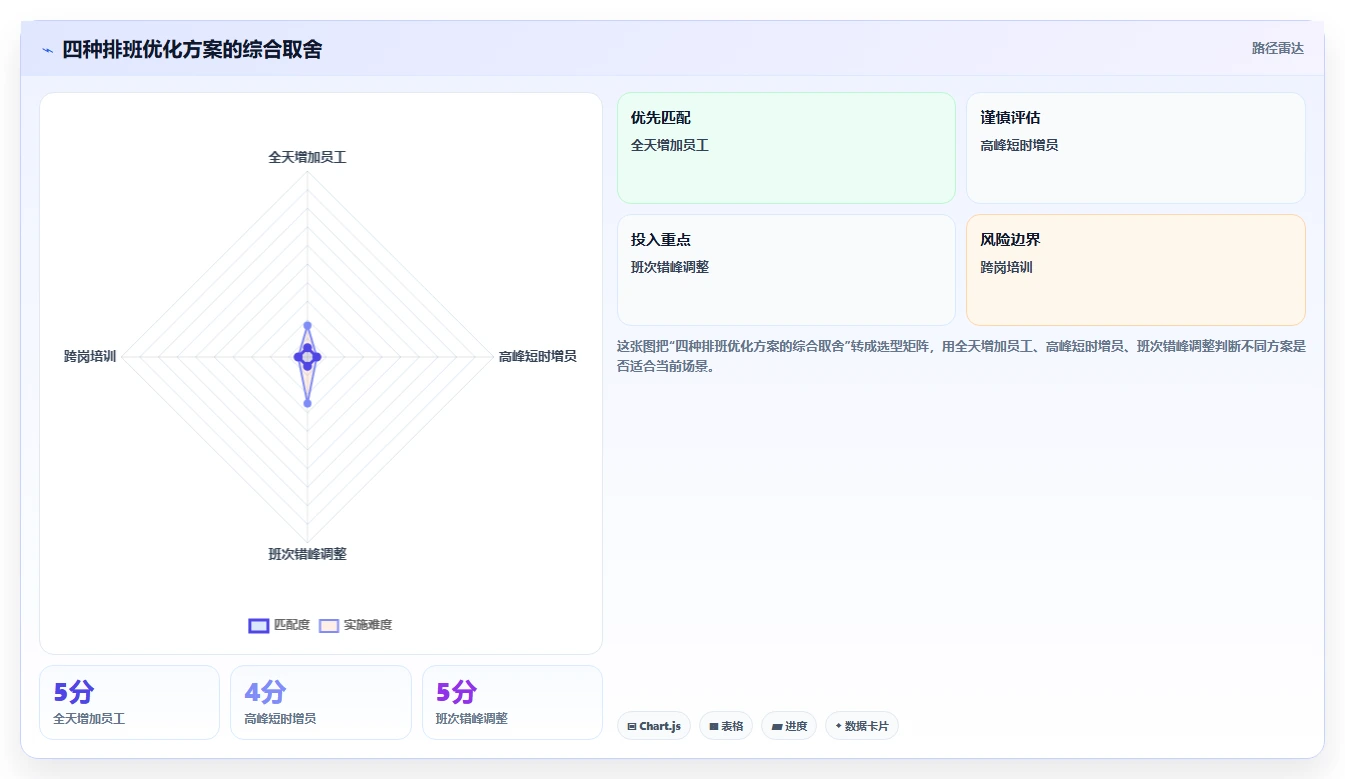The width and height of the screenshot is (1345, 779).
Task: Click the description paragraph starting with 这张图把
Action: 961,356
